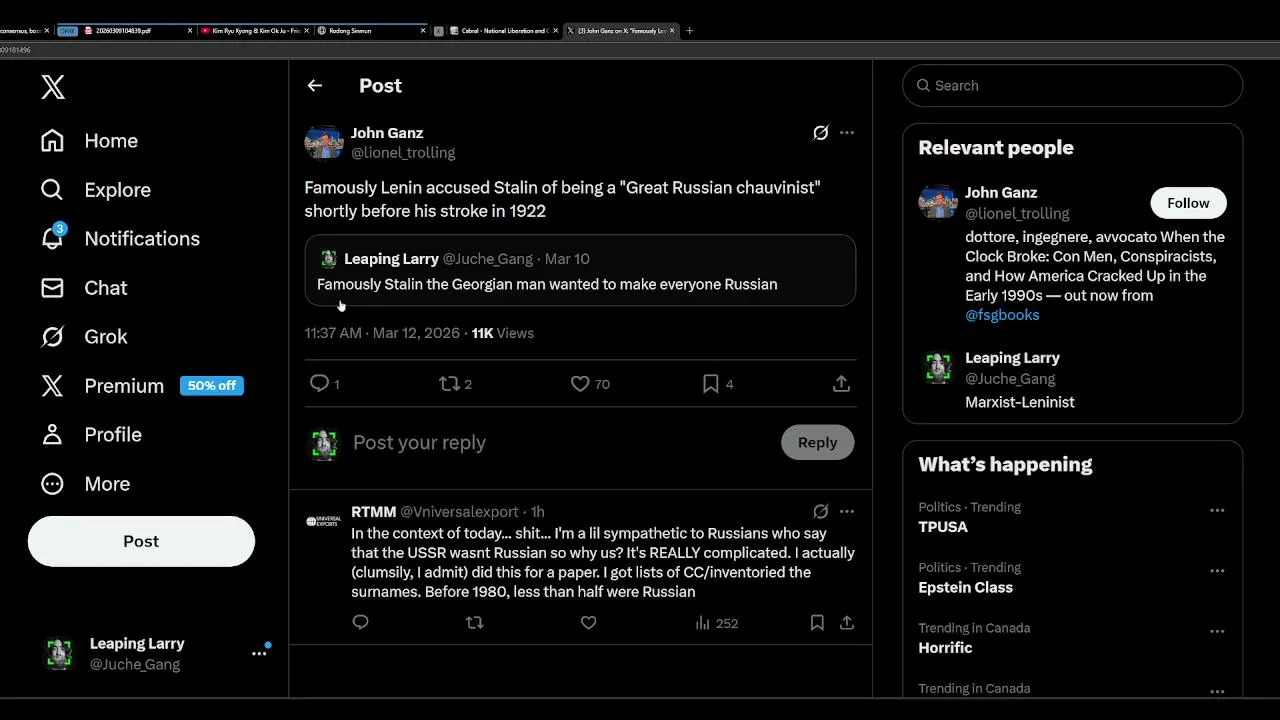Screen dimensions: 1280x720
Task: Open the Explore page
Action: 95,190
